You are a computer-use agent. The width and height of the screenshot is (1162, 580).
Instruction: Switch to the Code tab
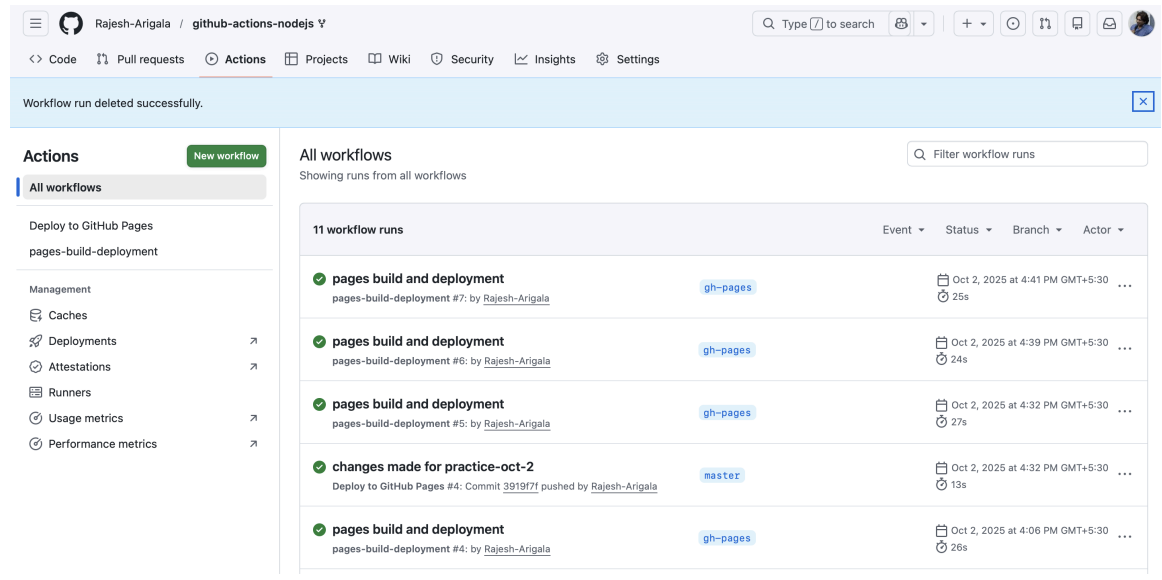(53, 59)
